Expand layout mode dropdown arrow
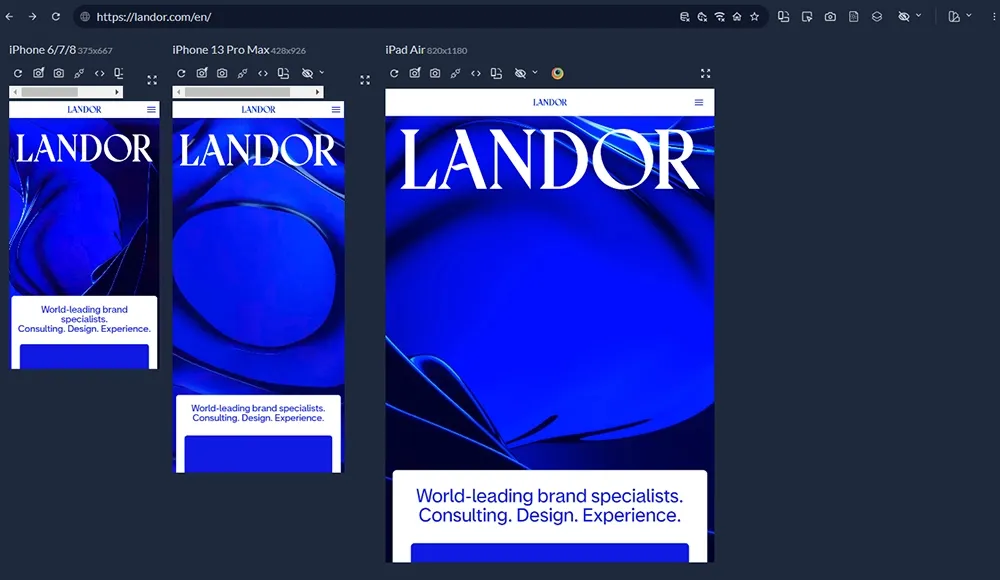Viewport: 1000px width, 580px height. pyautogui.click(x=969, y=15)
